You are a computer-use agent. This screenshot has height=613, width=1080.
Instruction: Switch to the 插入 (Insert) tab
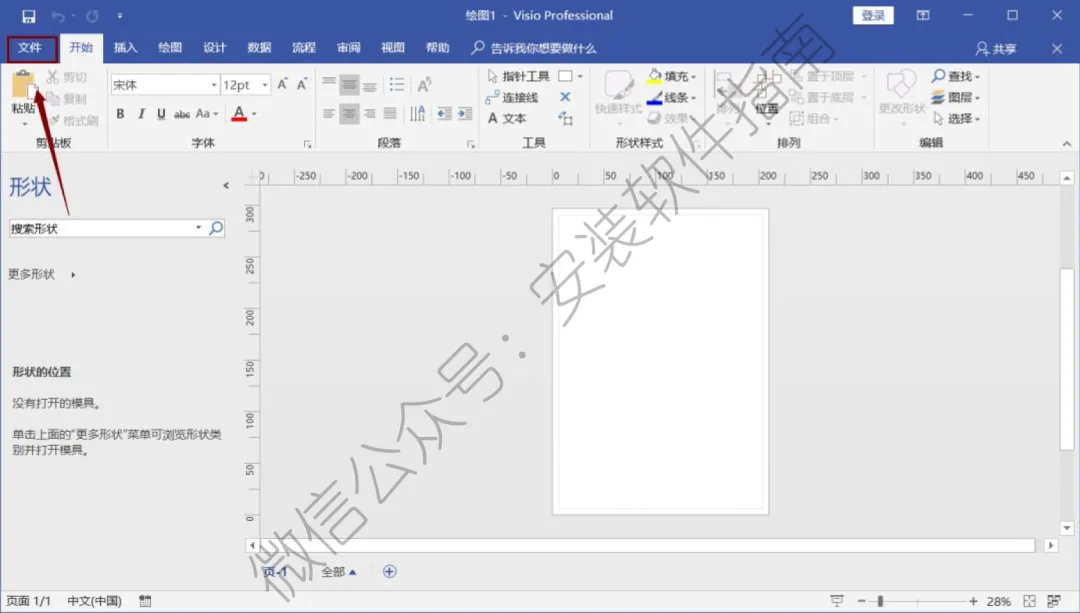[x=125, y=48]
